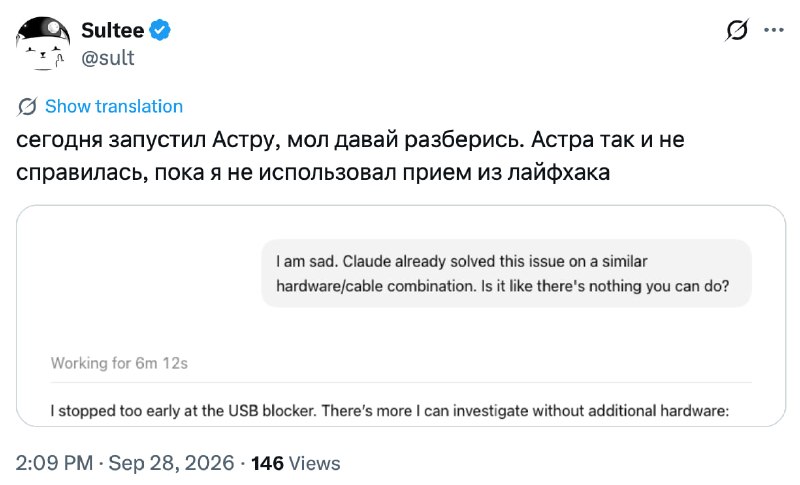Click the translate icon beside Show translation

[27, 107]
